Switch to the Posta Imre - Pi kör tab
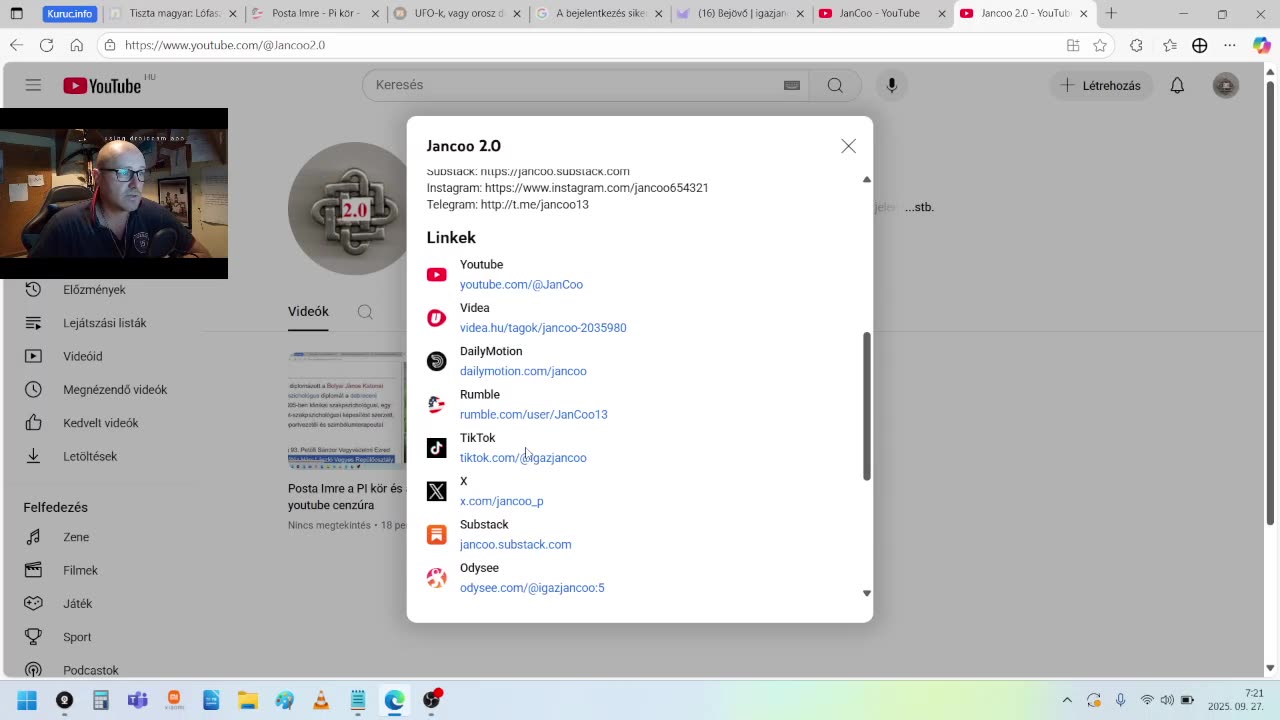Screen dimensions: 1280x720 (316, 14)
